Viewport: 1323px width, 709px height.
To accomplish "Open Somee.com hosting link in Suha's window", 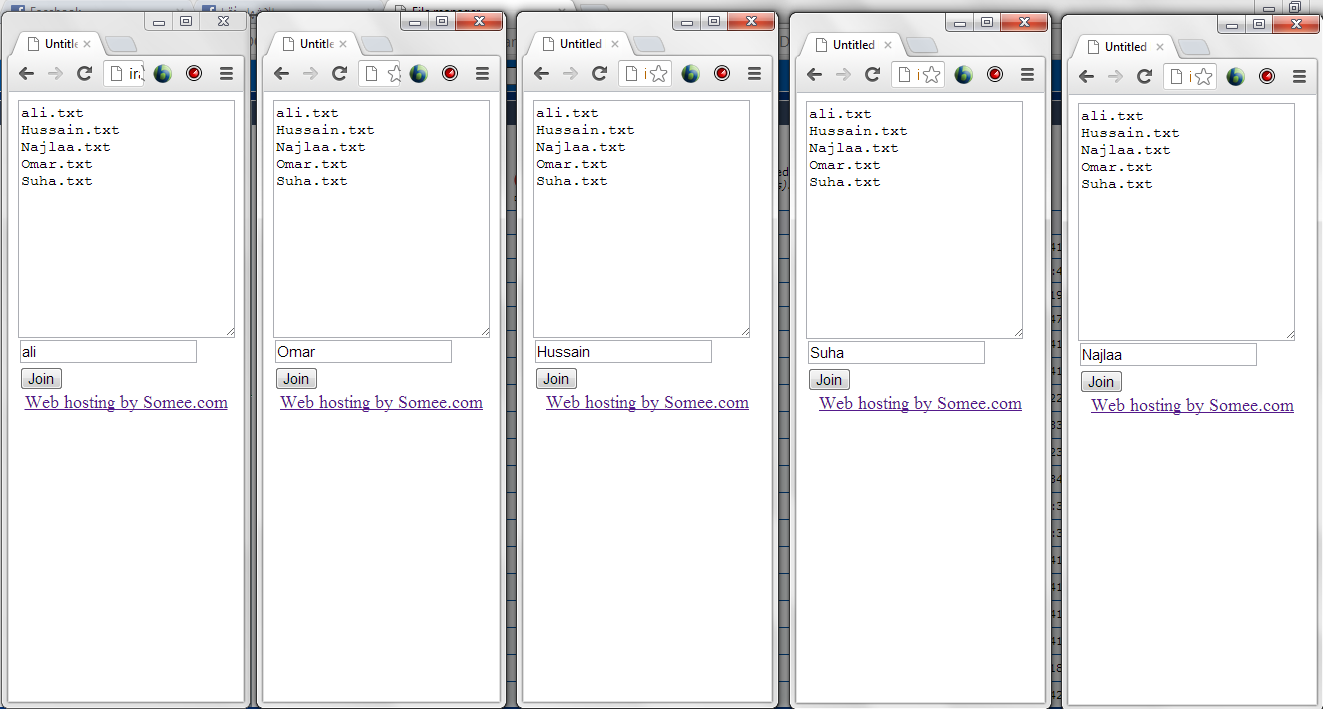I will click(920, 404).
